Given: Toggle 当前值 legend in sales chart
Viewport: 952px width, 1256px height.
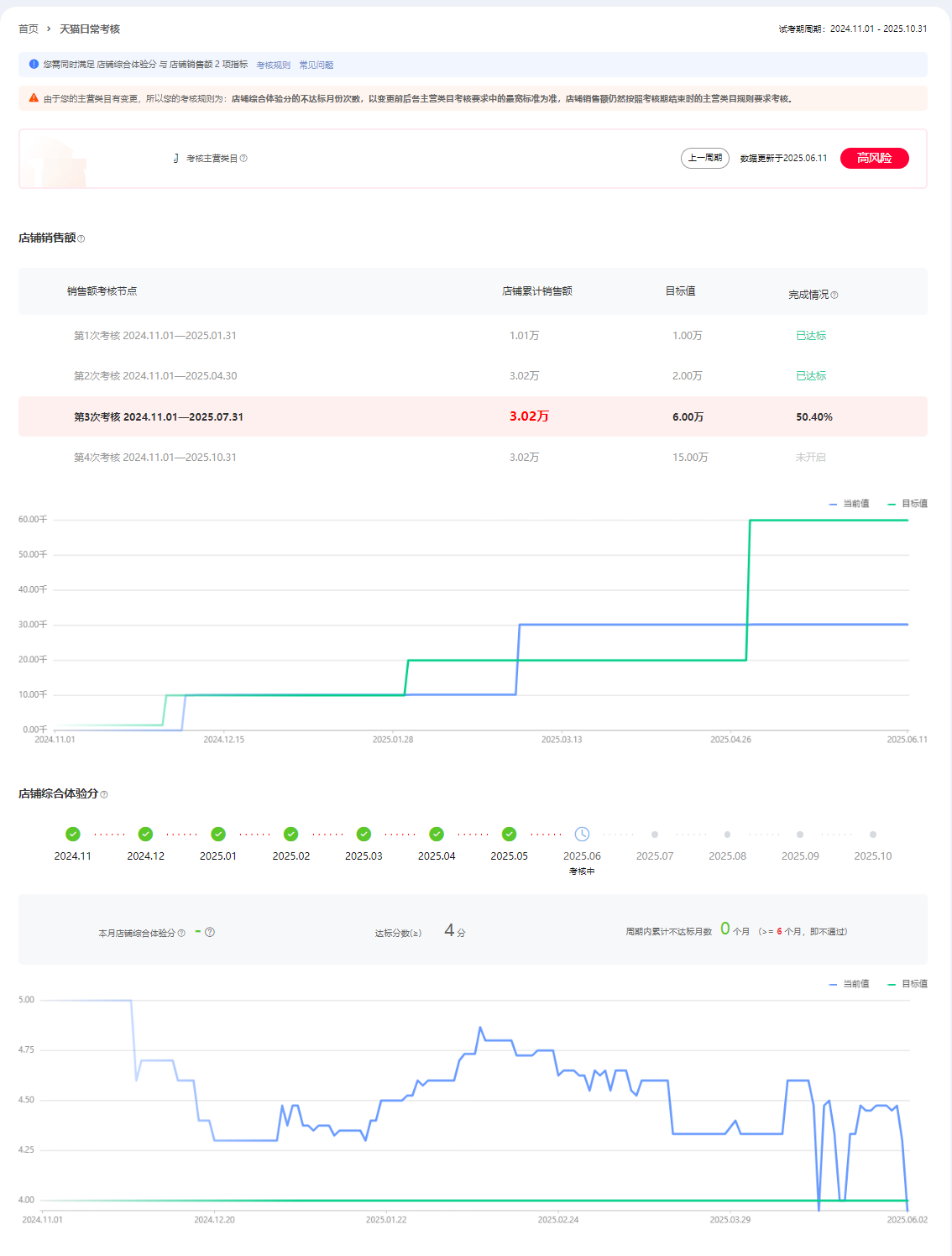Looking at the screenshot, I should 850,504.
